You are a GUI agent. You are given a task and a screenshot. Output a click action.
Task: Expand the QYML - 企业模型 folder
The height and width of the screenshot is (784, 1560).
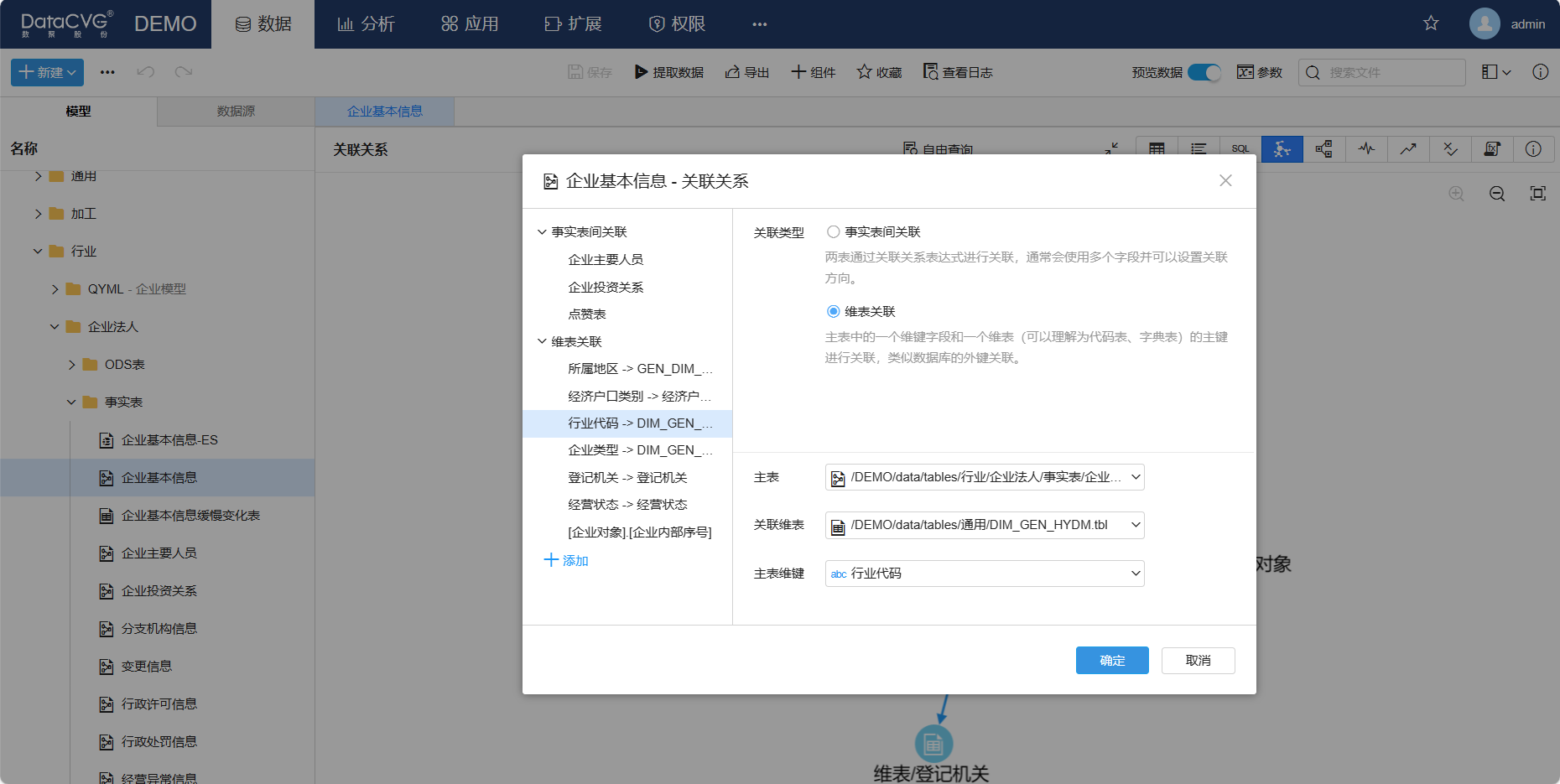coord(55,289)
